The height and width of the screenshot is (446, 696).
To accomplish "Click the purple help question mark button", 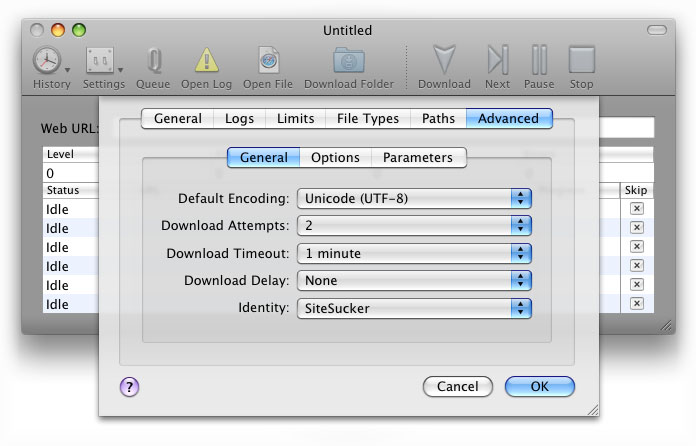I will (x=129, y=387).
